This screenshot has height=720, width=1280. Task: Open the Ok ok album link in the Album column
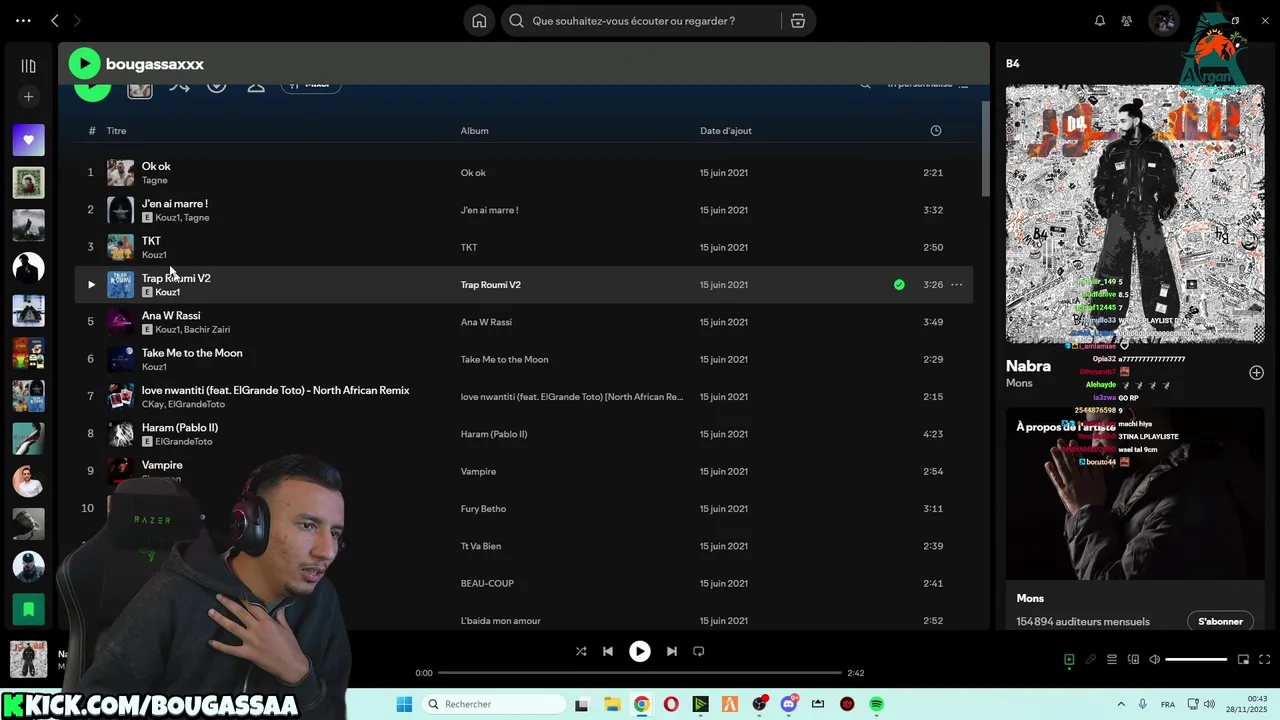coord(473,173)
